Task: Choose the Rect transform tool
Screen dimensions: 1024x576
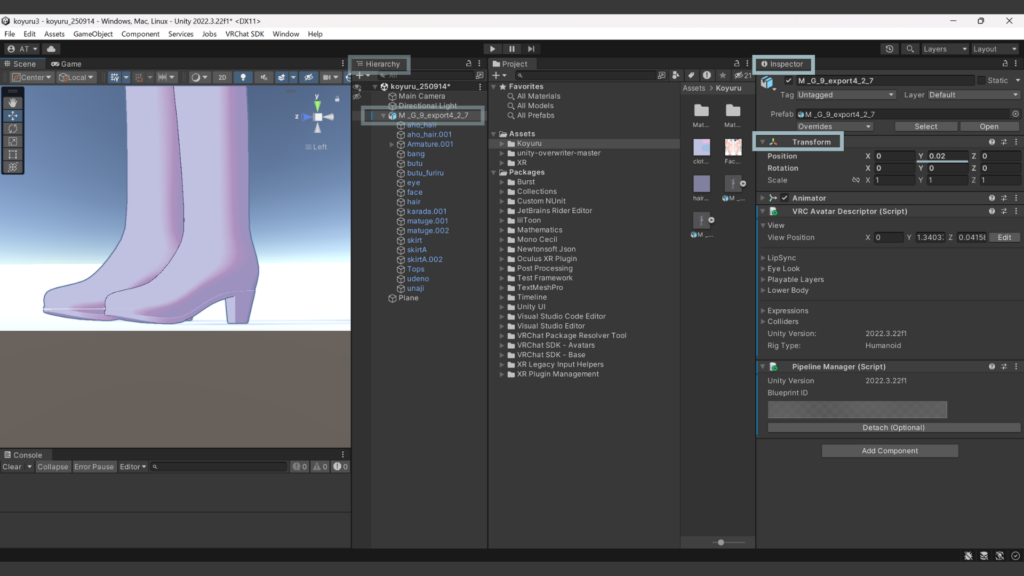Action: [x=13, y=154]
